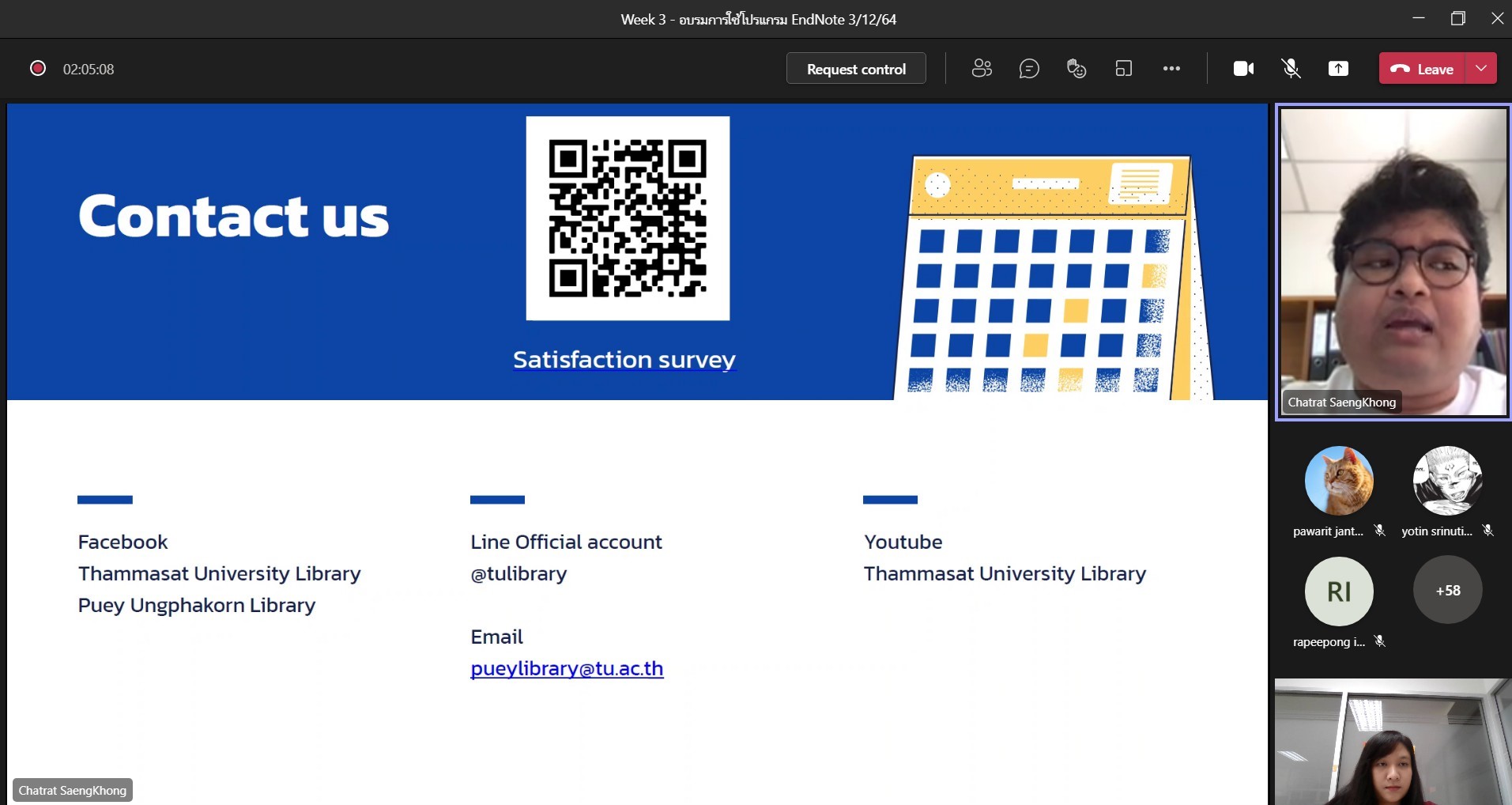Click the Week 3 EndNote window title

[x=759, y=19]
